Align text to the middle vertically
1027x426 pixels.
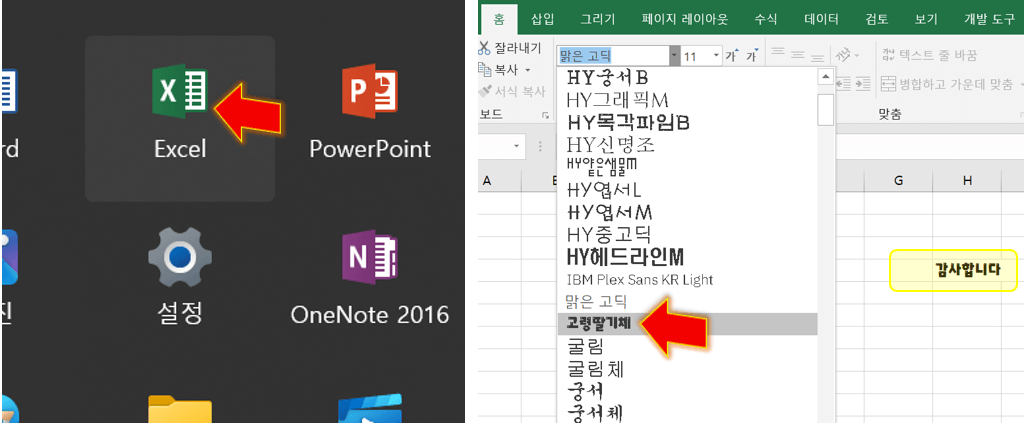798,56
